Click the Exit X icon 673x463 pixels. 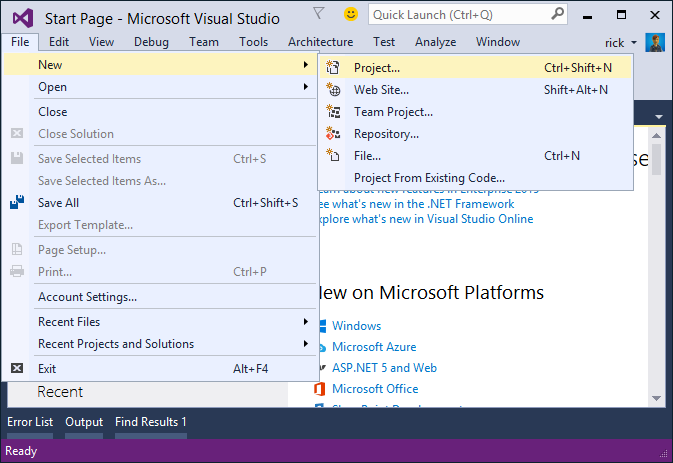tap(17, 368)
